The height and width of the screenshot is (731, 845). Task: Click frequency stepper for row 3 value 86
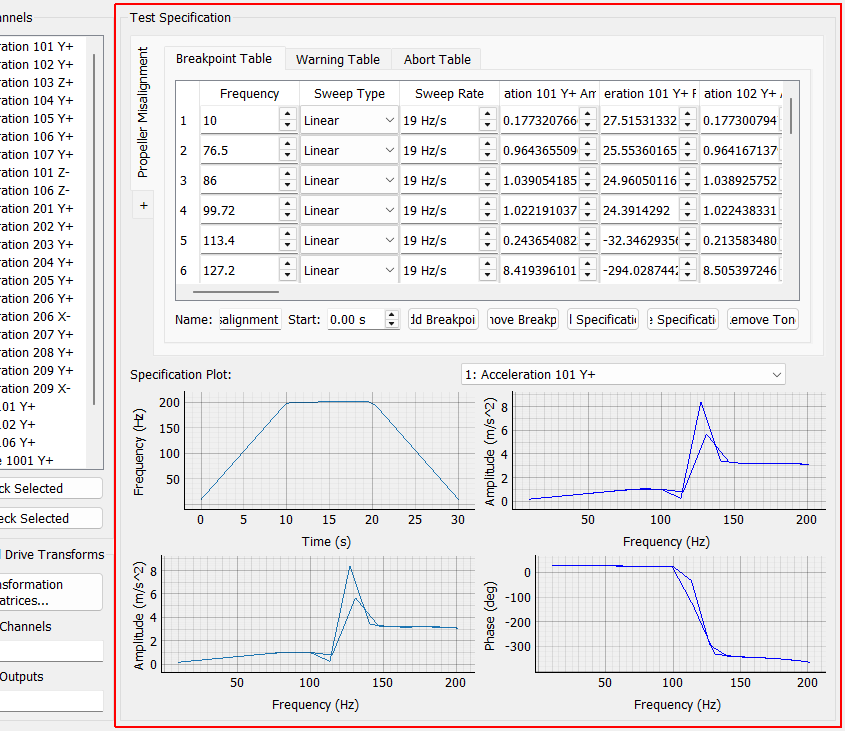288,181
